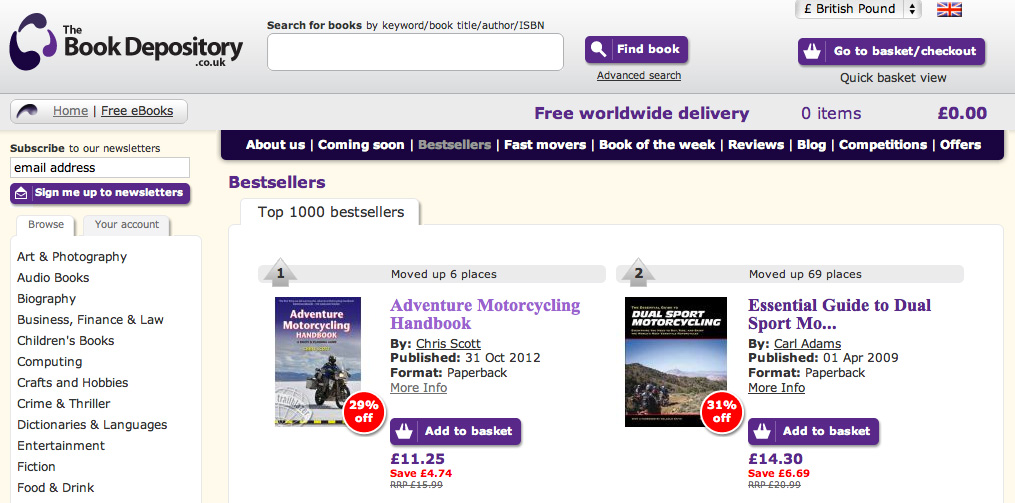Click the Book Depository logo
Viewport: 1015px width, 503px height.
point(126,45)
